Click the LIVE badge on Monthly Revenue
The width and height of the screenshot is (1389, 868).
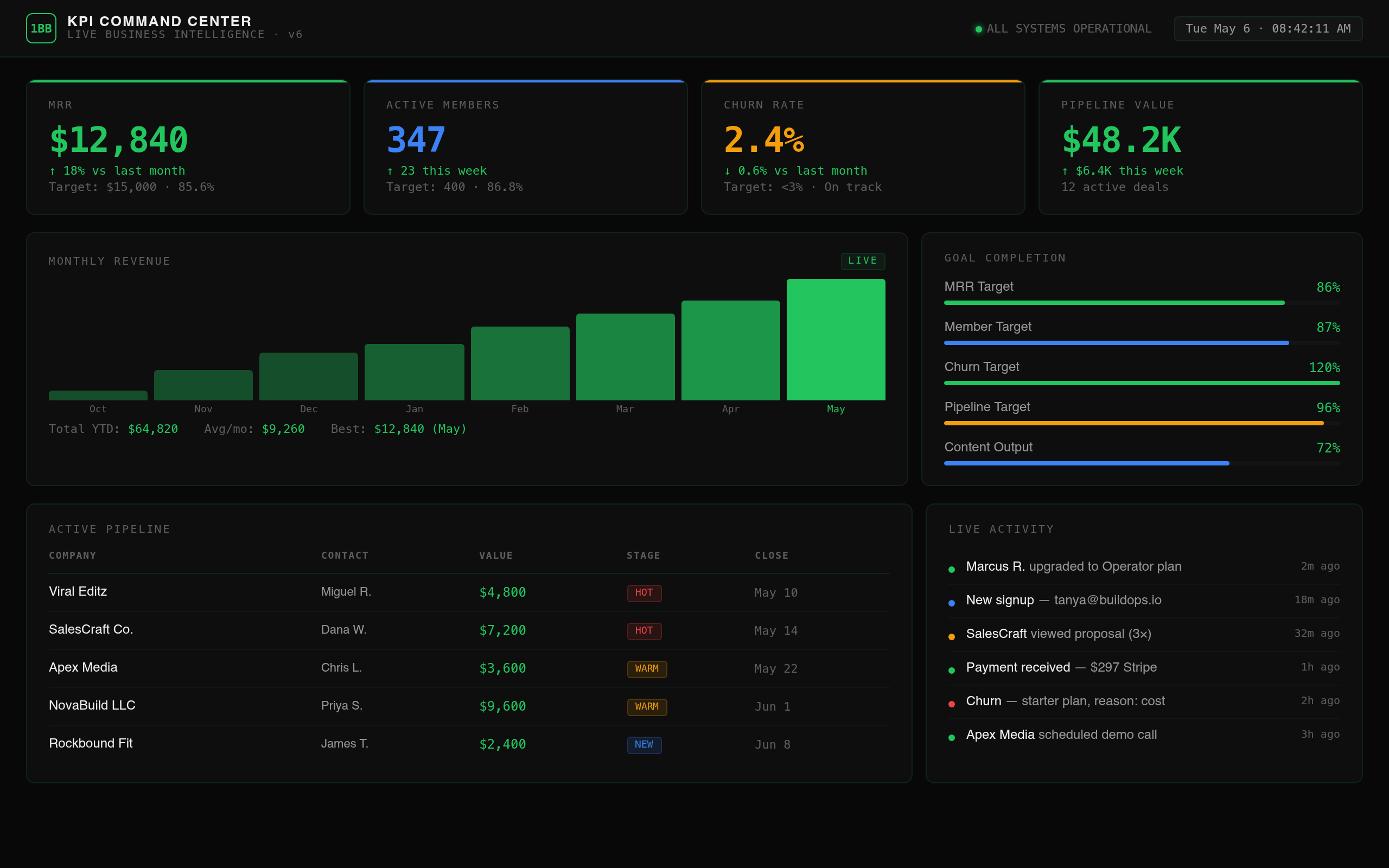coord(863,260)
